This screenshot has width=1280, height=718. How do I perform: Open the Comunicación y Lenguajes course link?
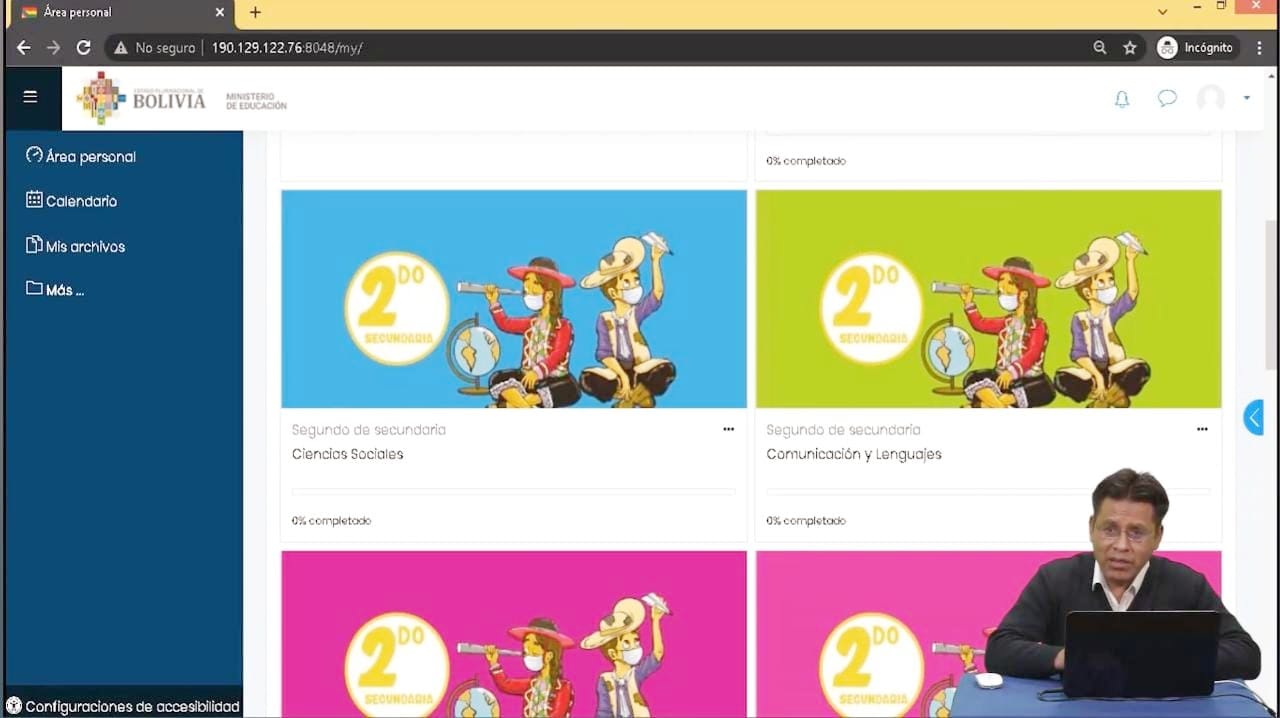coord(854,454)
